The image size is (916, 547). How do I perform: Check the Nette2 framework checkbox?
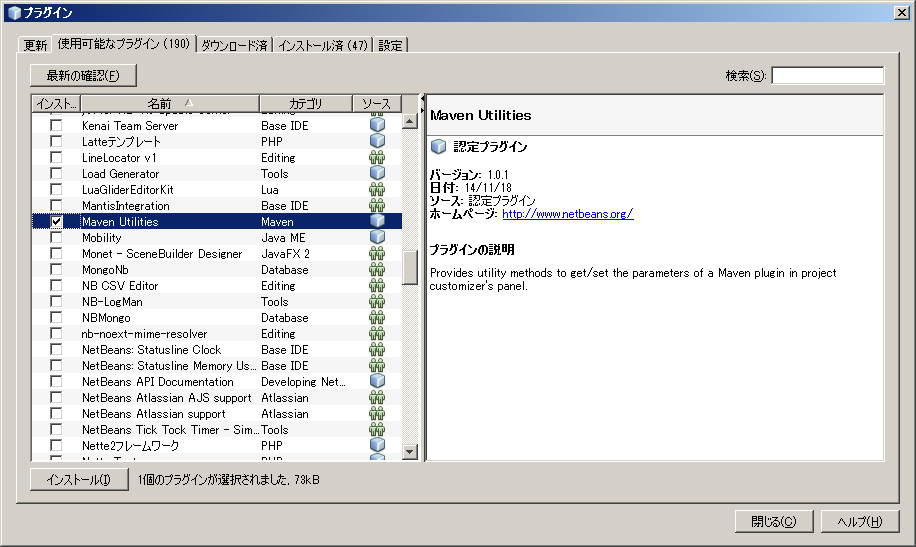tap(56, 445)
